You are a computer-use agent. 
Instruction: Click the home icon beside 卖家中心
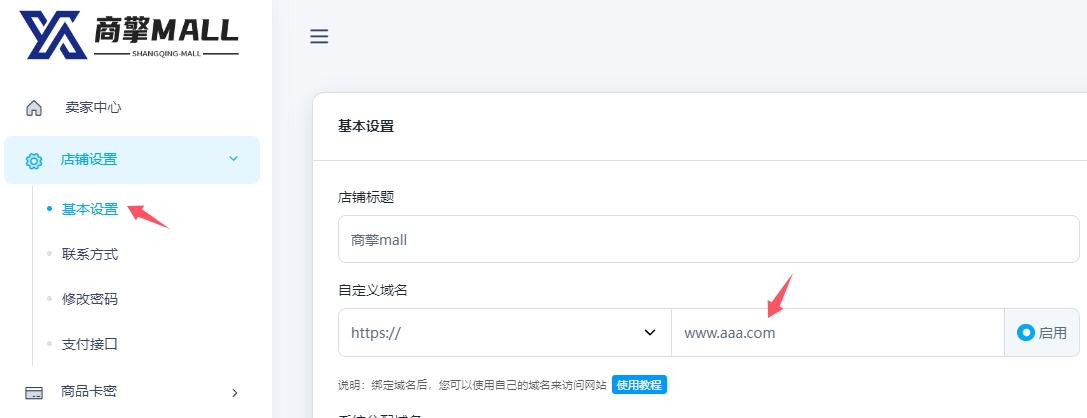[x=34, y=108]
